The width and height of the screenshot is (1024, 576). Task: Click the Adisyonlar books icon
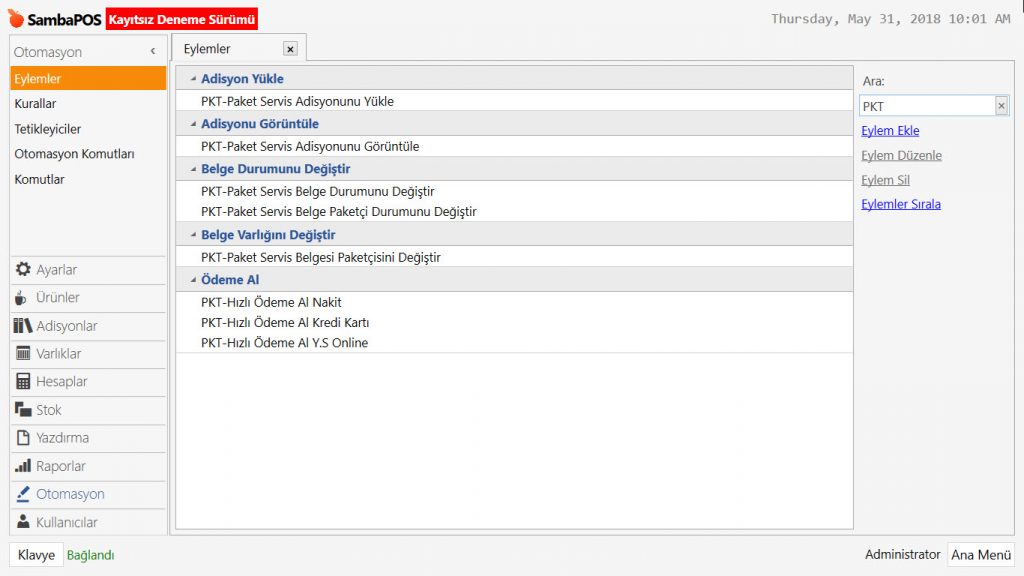[23, 326]
